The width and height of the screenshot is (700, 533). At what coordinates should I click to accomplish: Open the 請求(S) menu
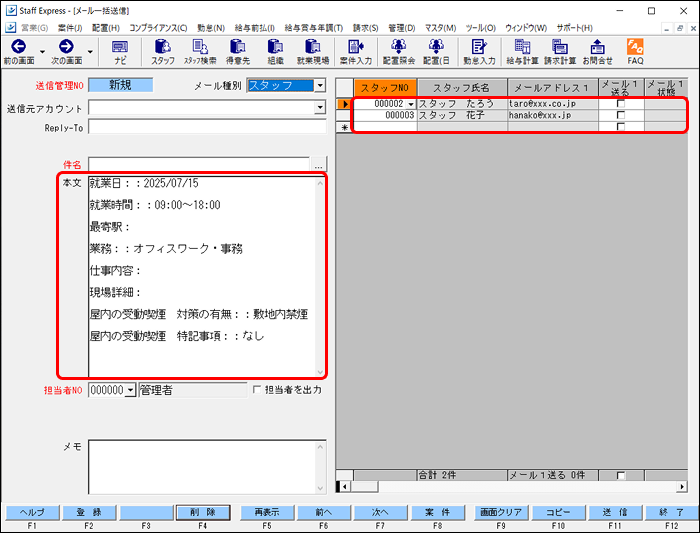366,28
